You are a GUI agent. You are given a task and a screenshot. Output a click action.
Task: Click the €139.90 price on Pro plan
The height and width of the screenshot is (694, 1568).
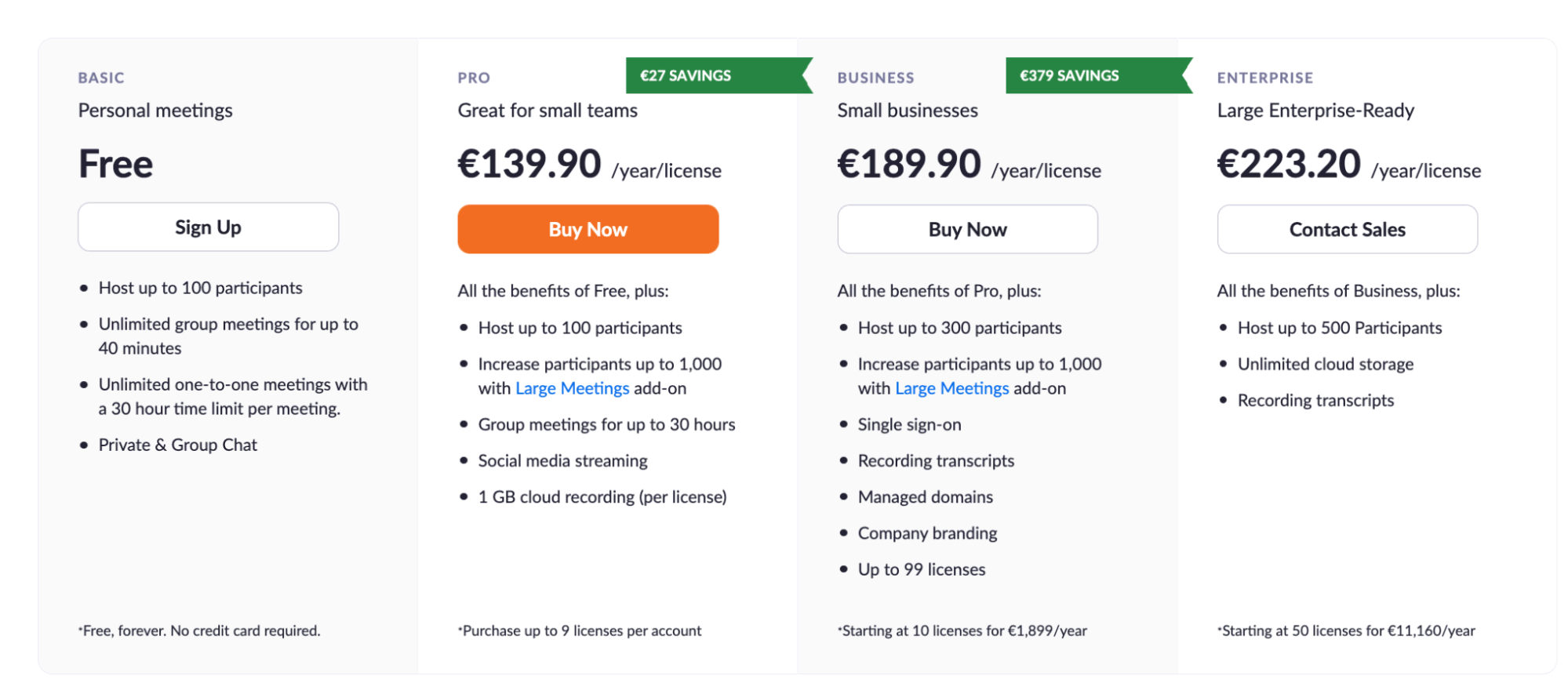click(528, 165)
